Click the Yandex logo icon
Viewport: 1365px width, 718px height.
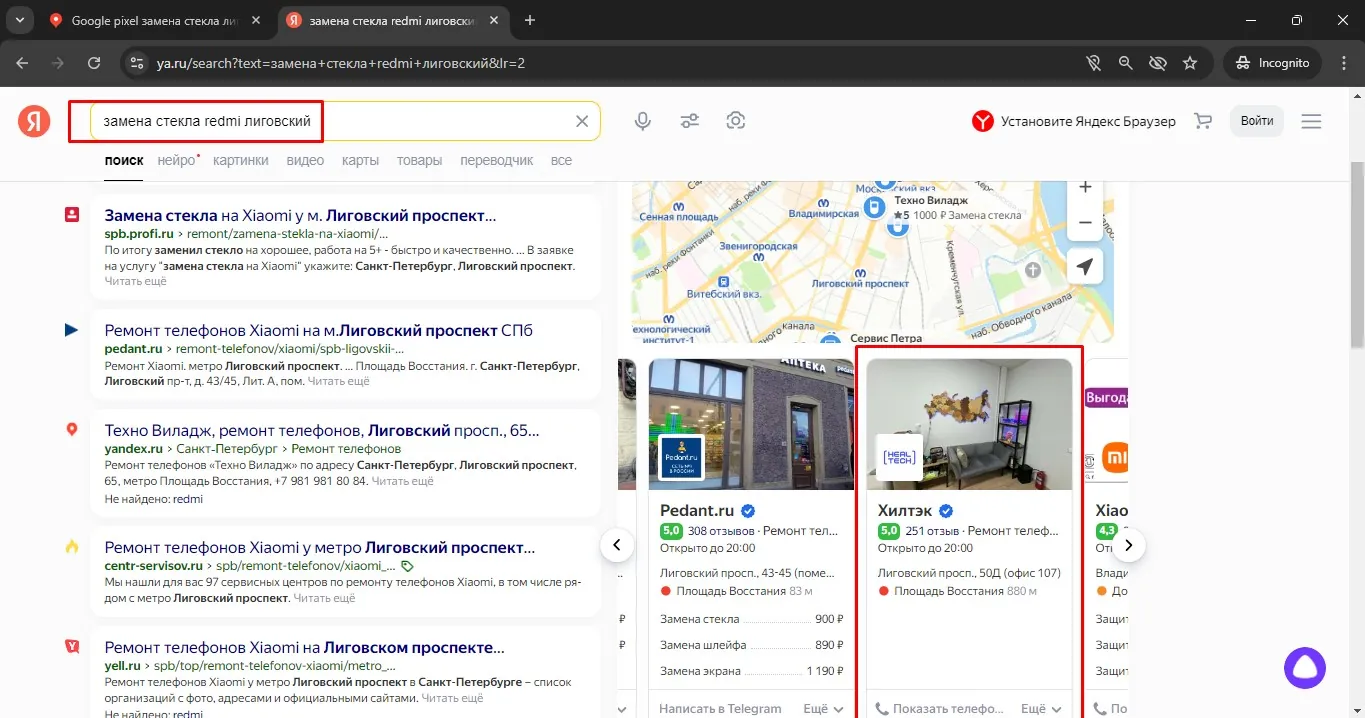pos(34,121)
